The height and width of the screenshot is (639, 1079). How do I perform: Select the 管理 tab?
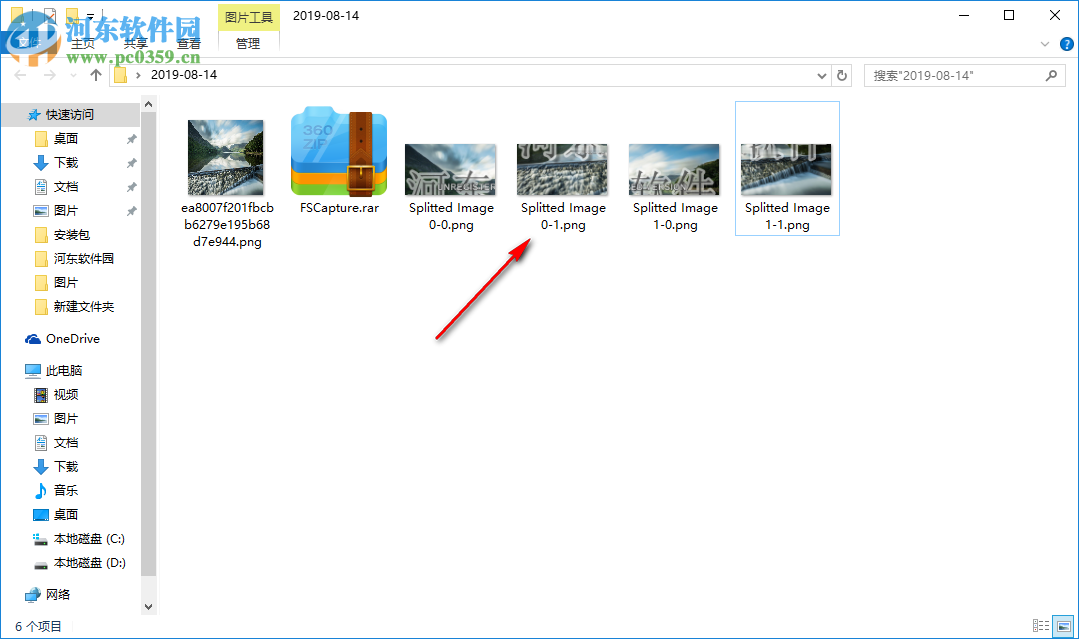[248, 43]
